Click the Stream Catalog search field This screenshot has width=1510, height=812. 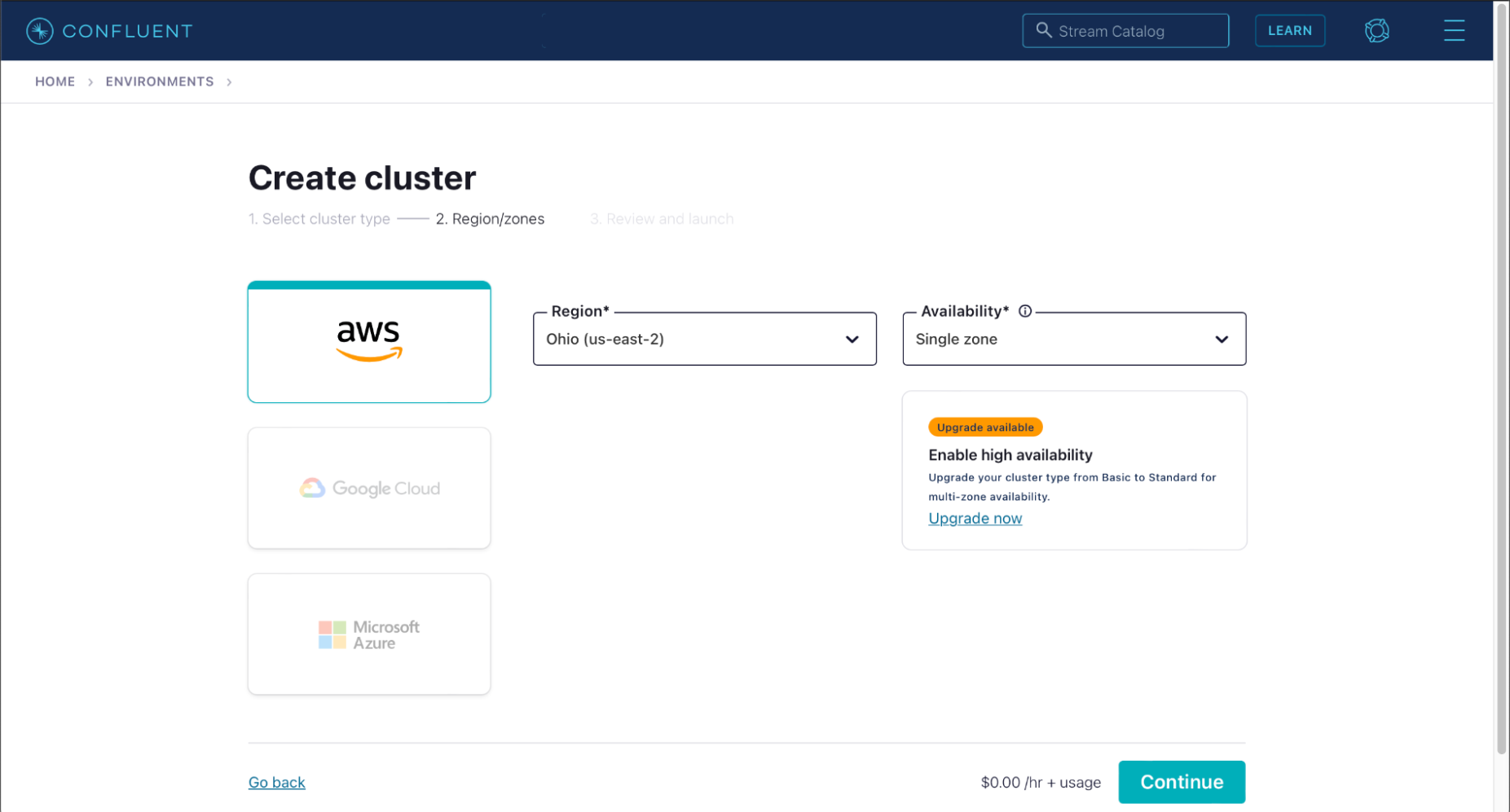pos(1125,31)
